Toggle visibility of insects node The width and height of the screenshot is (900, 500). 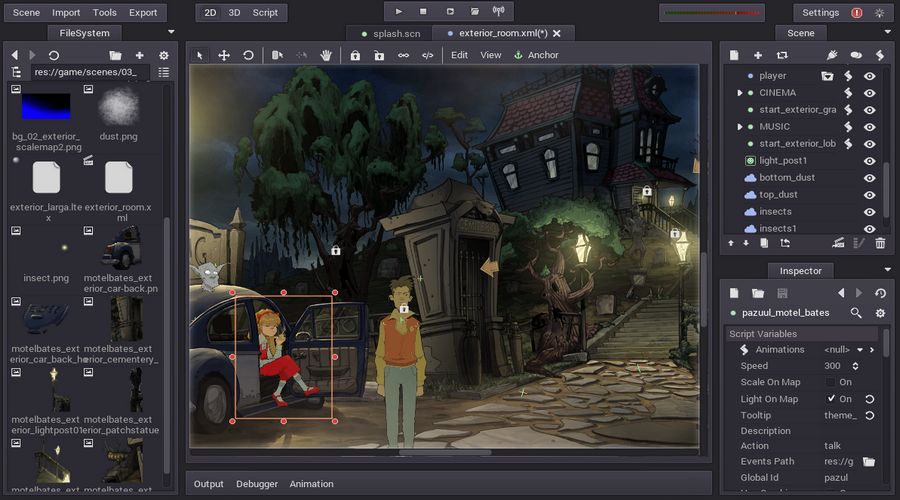pyautogui.click(x=870, y=212)
